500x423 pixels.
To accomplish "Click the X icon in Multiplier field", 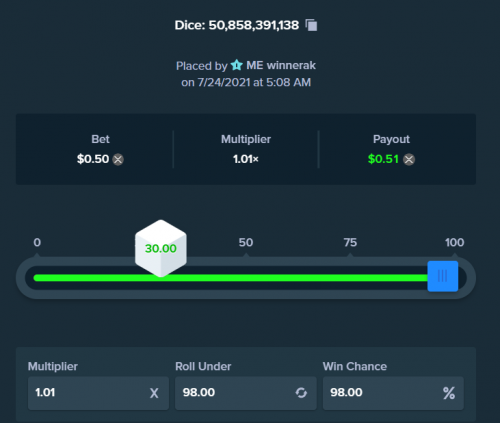I will point(154,393).
